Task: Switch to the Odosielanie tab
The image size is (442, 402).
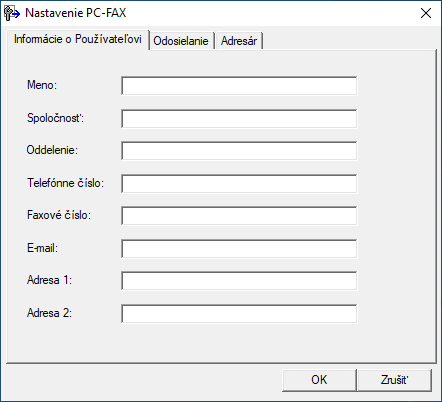Action: (181, 41)
